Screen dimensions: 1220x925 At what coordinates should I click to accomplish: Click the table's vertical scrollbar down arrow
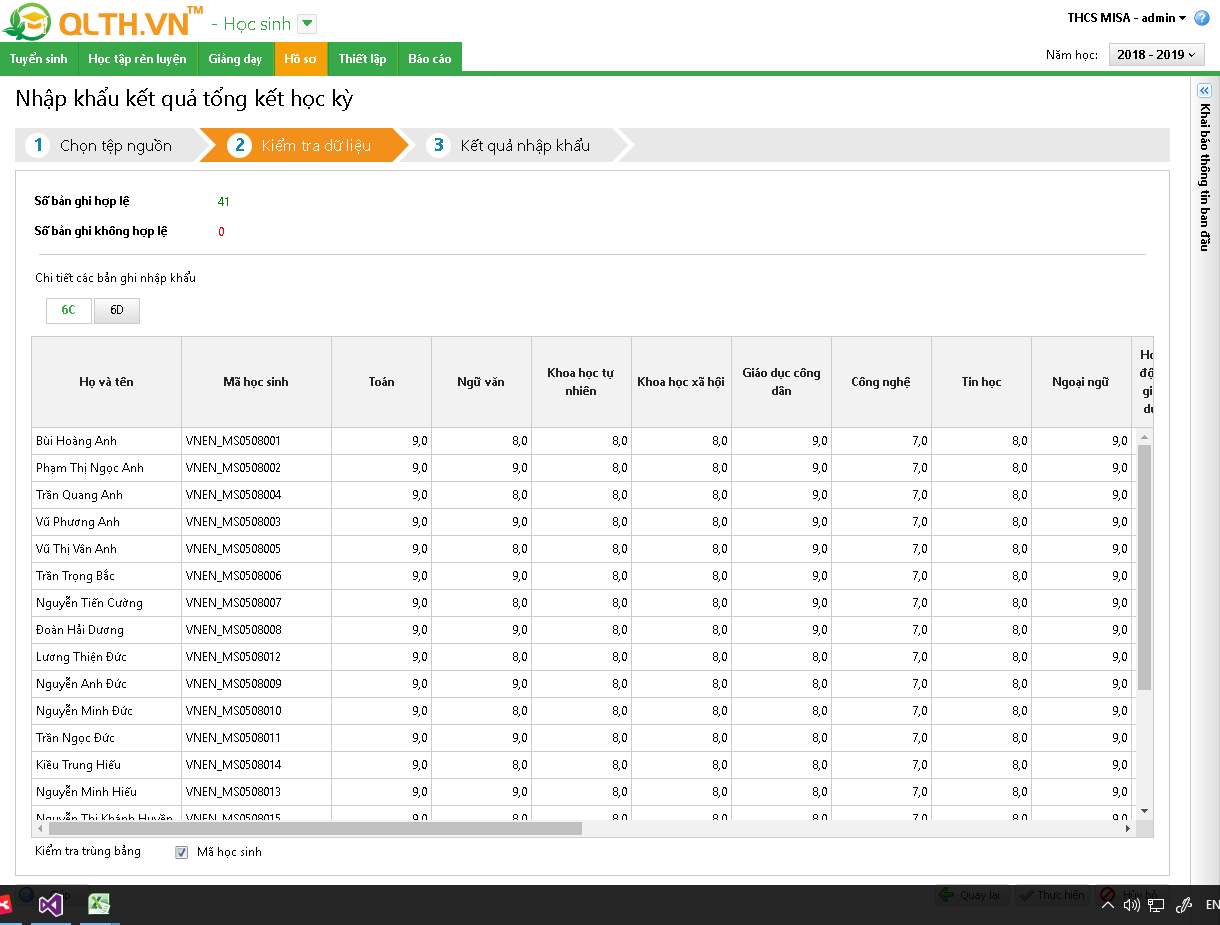[1144, 811]
